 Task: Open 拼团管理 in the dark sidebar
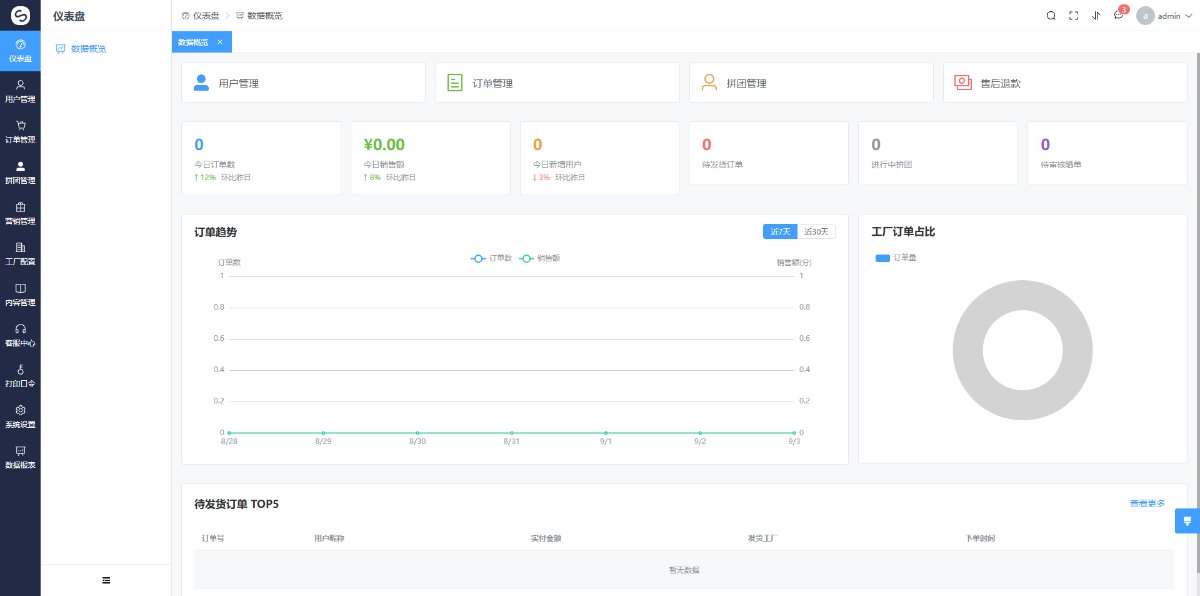20,173
